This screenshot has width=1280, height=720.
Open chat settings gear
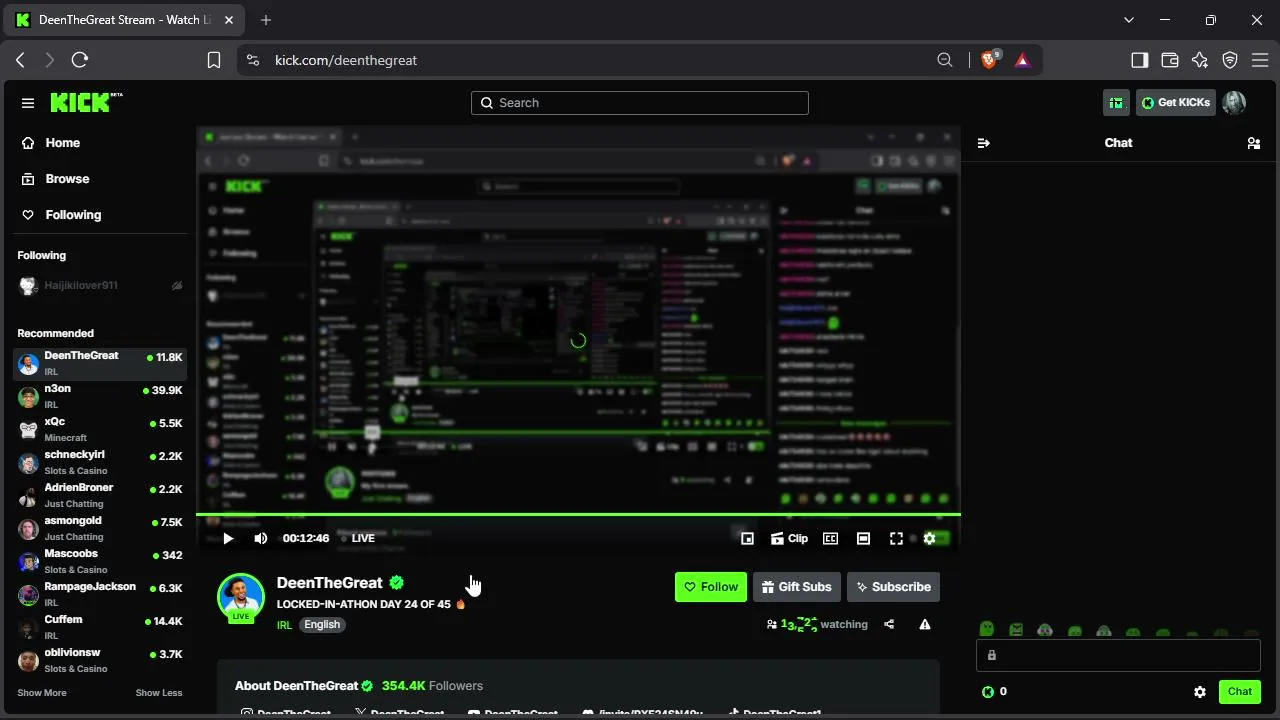(1200, 691)
